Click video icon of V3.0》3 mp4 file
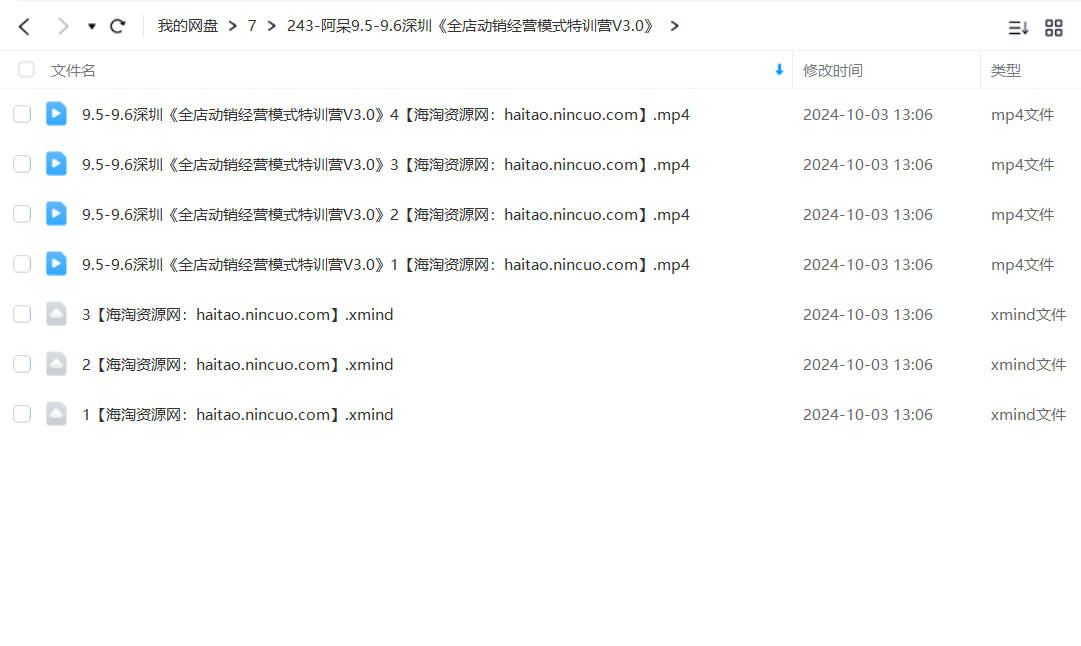 pos(57,164)
